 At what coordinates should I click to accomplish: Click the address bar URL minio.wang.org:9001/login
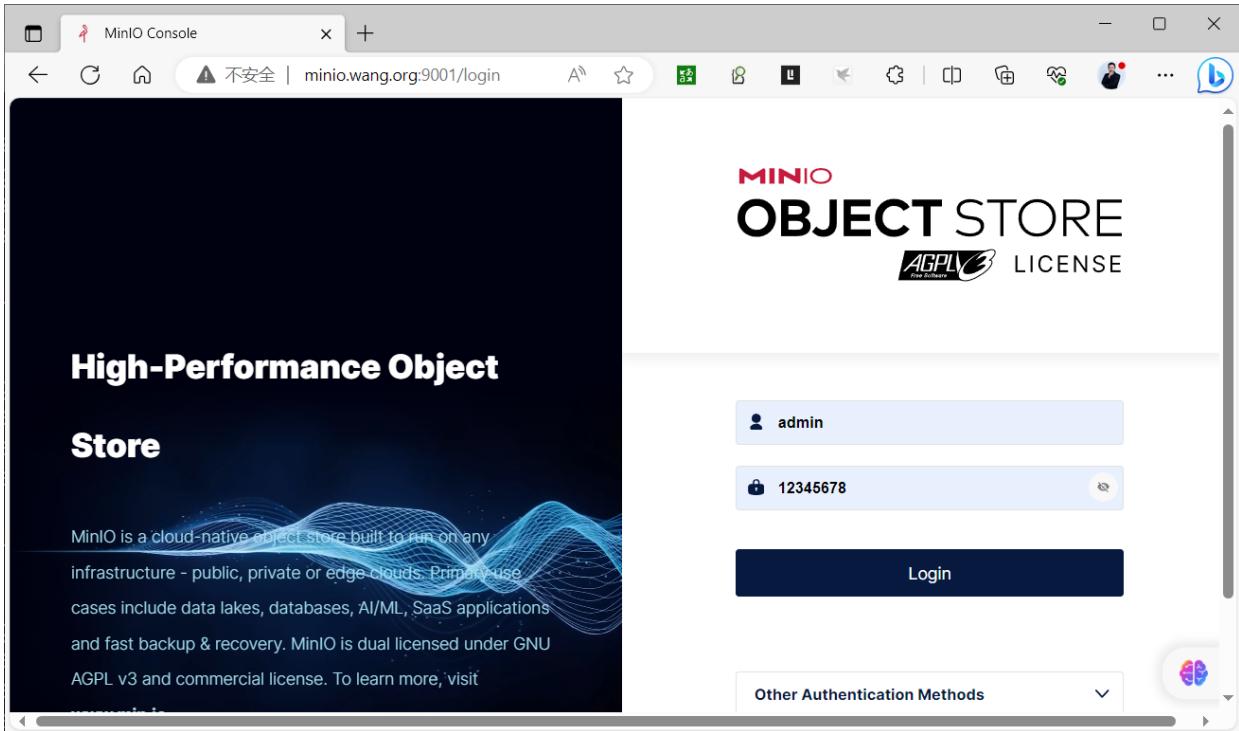point(403,76)
